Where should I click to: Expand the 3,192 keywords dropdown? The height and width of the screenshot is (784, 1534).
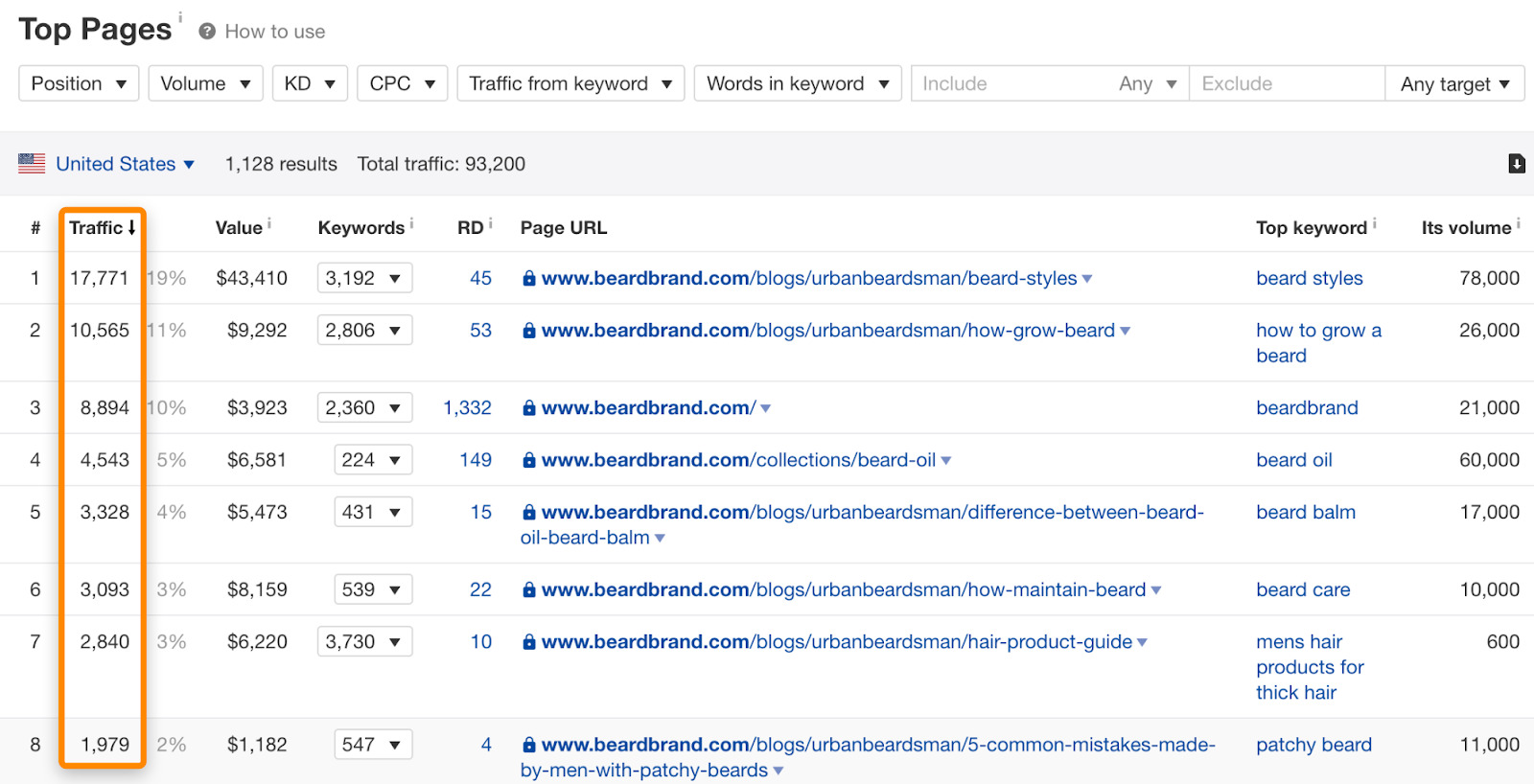point(364,278)
